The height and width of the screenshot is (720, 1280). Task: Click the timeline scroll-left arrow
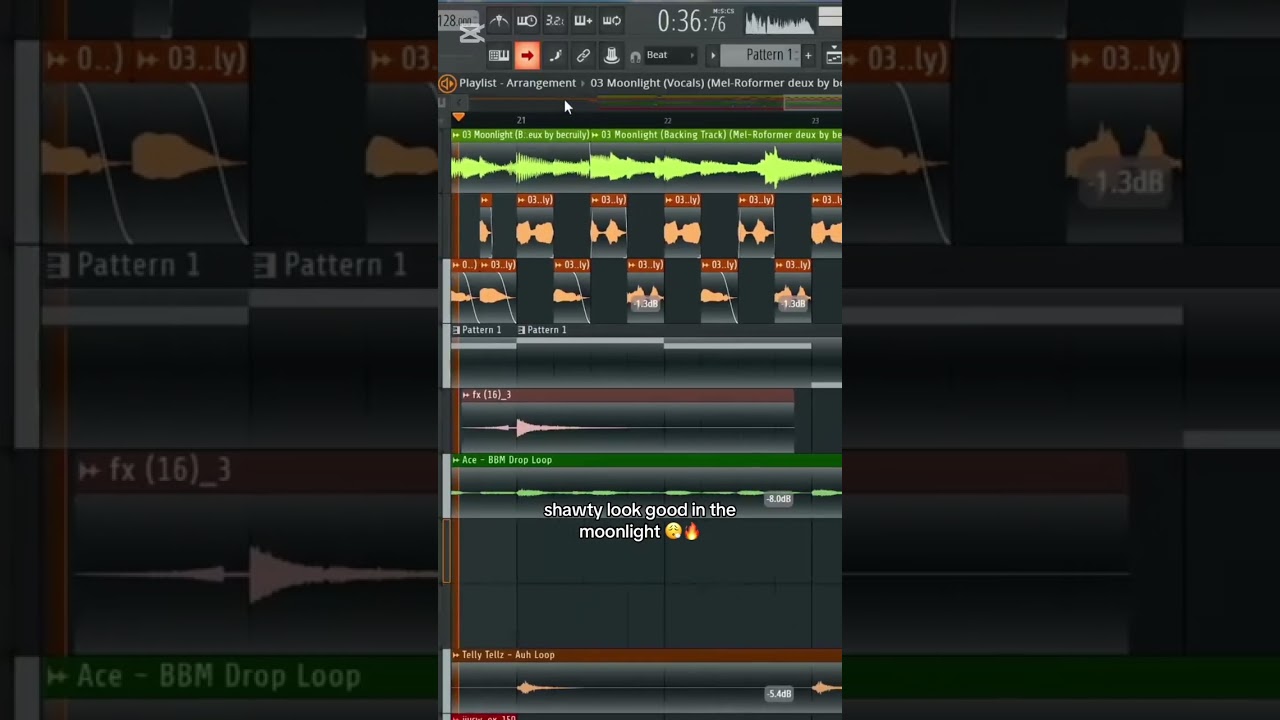tap(460, 102)
